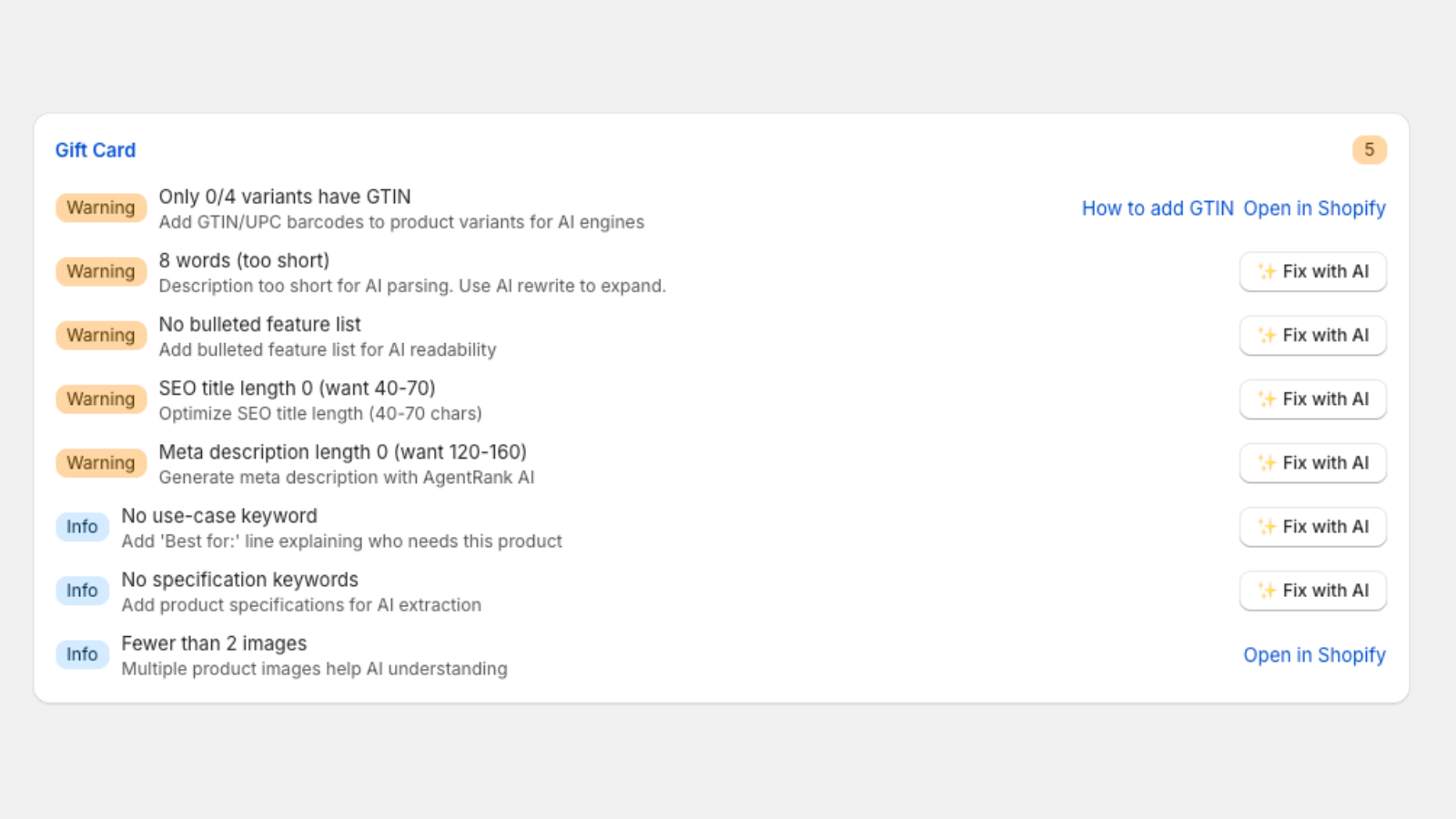Open the How to add GTIN link
The height and width of the screenshot is (819, 1456).
1158,208
